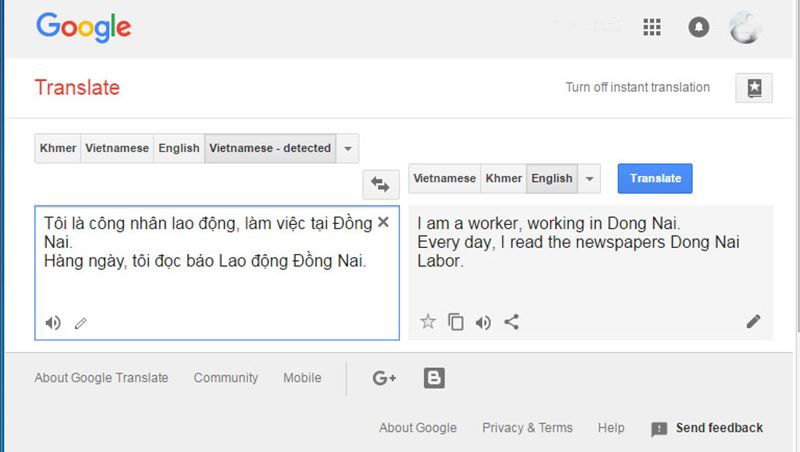Open the Blogger icon link
Screen dimensions: 800x452
[434, 378]
